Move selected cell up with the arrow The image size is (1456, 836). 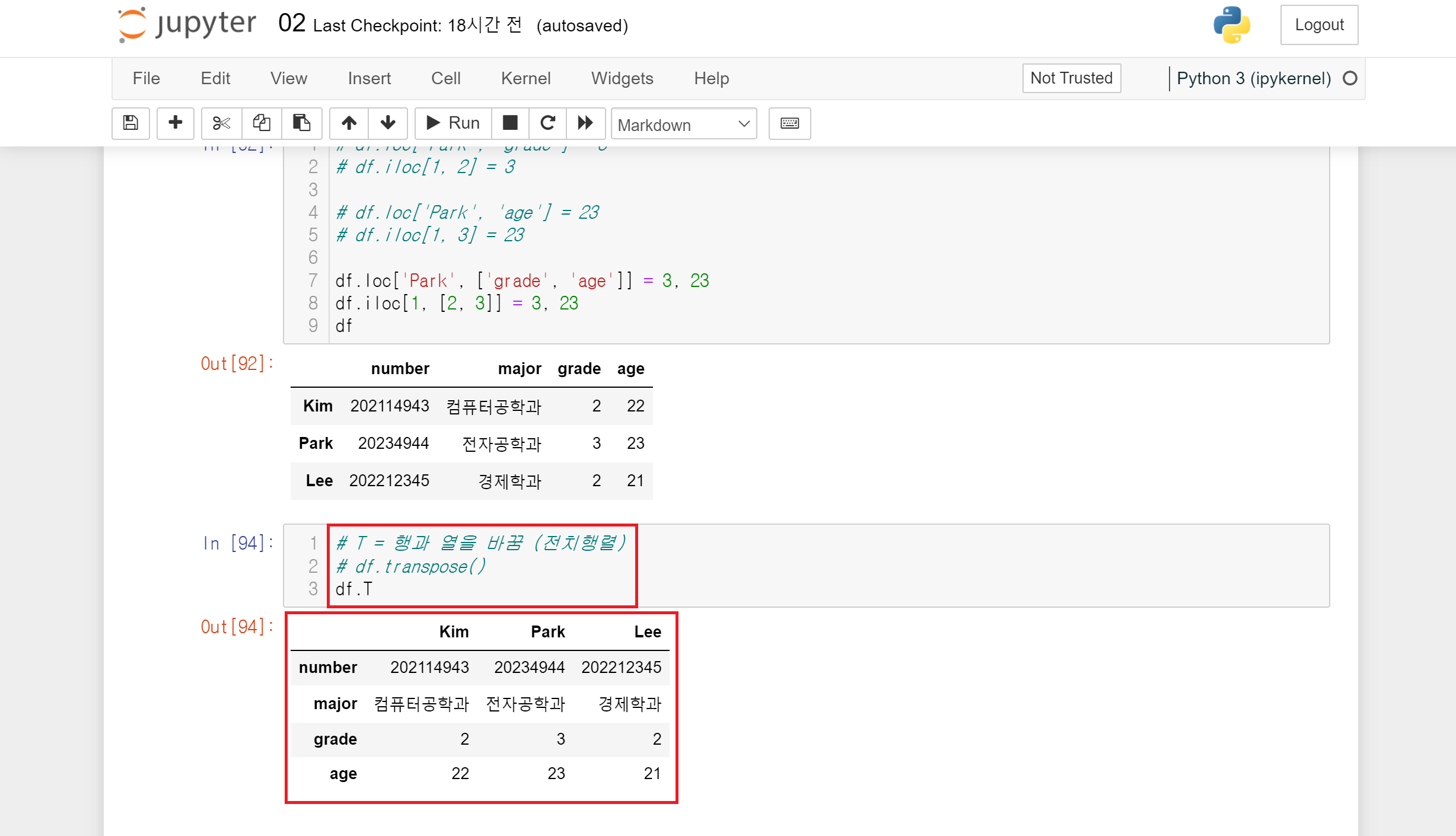[349, 123]
